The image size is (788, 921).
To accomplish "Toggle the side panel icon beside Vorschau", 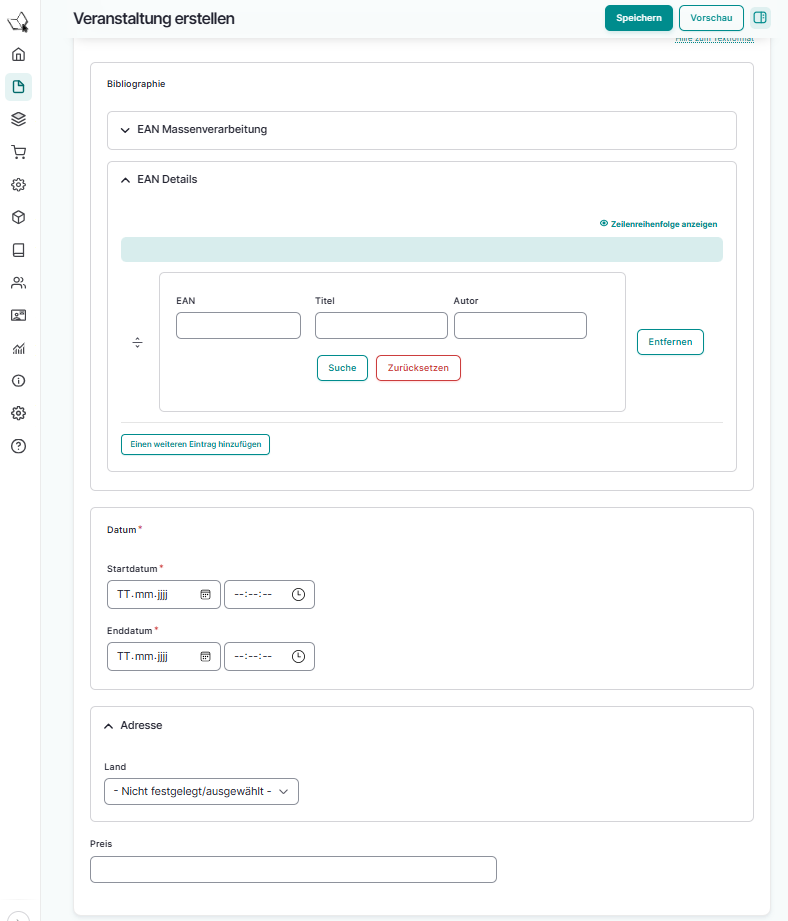I will coord(760,18).
